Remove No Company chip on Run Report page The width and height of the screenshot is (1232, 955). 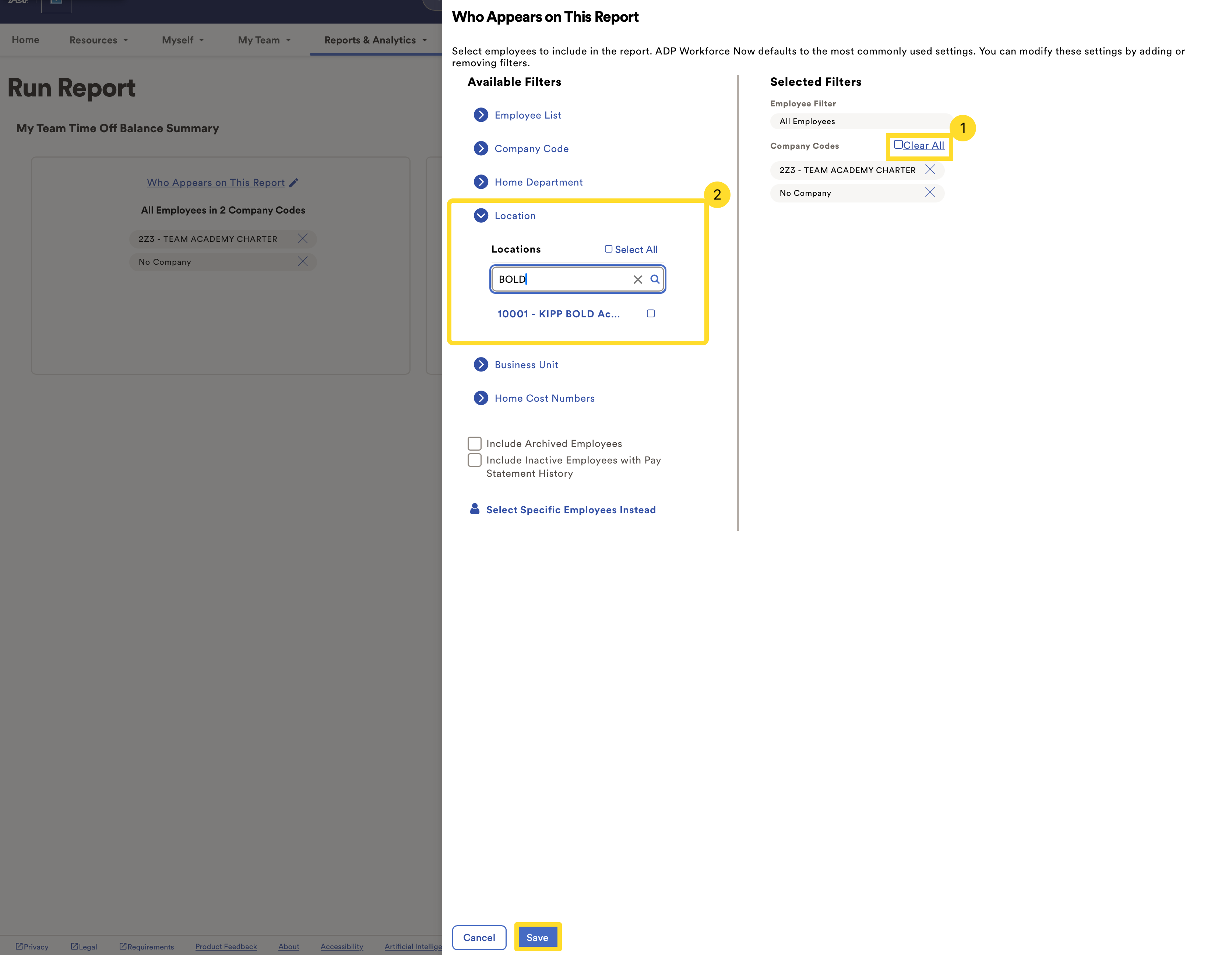point(302,262)
